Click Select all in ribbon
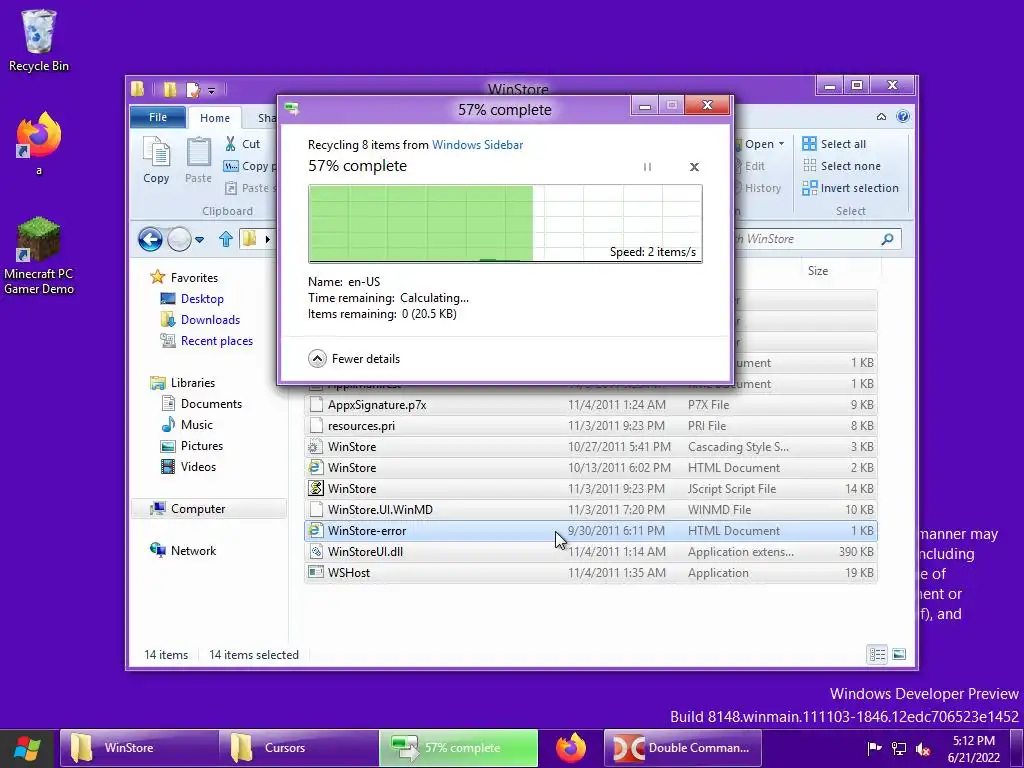The width and height of the screenshot is (1024, 768). [834, 144]
